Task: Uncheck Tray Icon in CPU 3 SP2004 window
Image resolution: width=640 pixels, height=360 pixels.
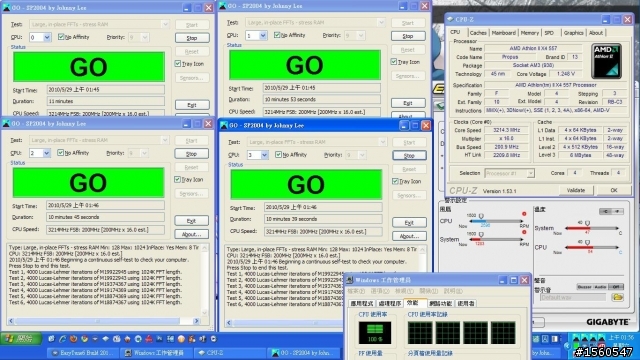Action: 395,181
